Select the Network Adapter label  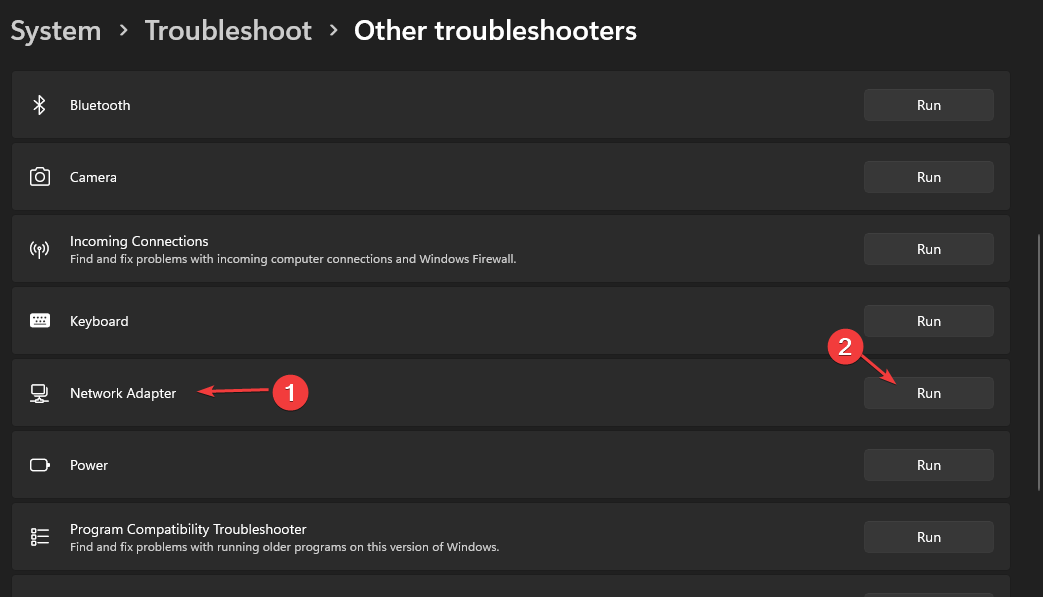(123, 393)
